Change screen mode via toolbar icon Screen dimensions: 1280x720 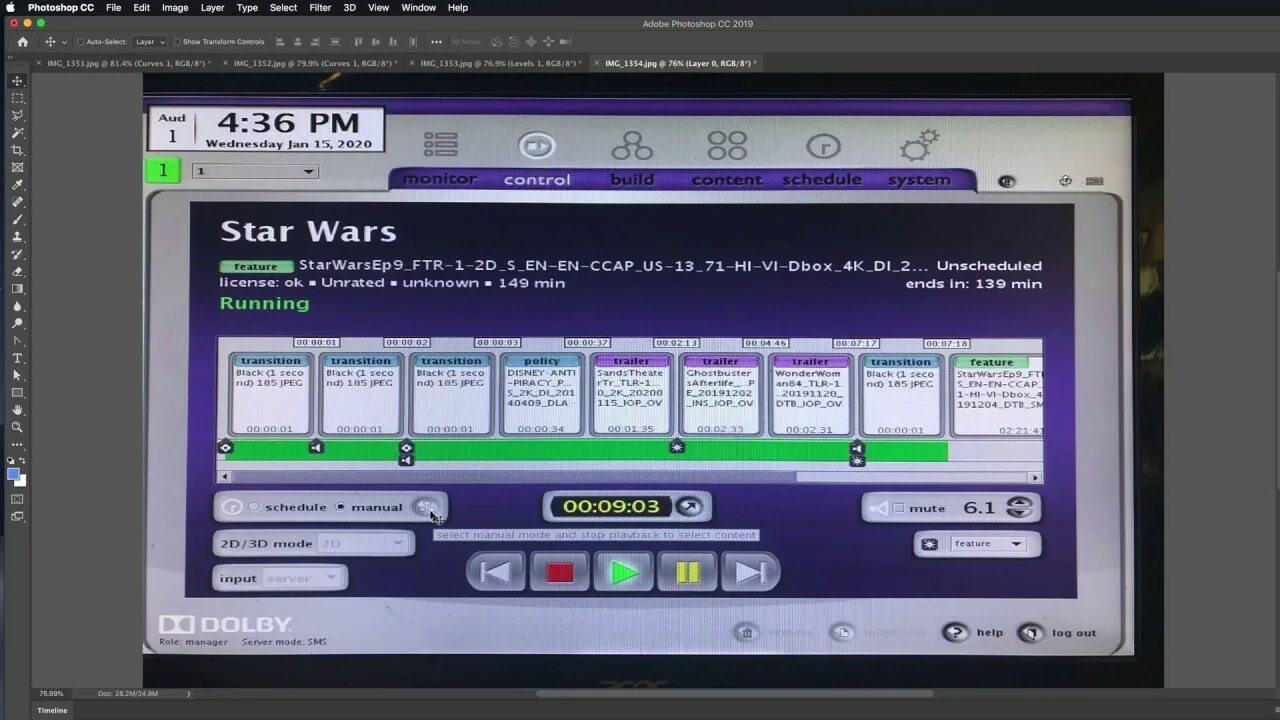[17, 516]
